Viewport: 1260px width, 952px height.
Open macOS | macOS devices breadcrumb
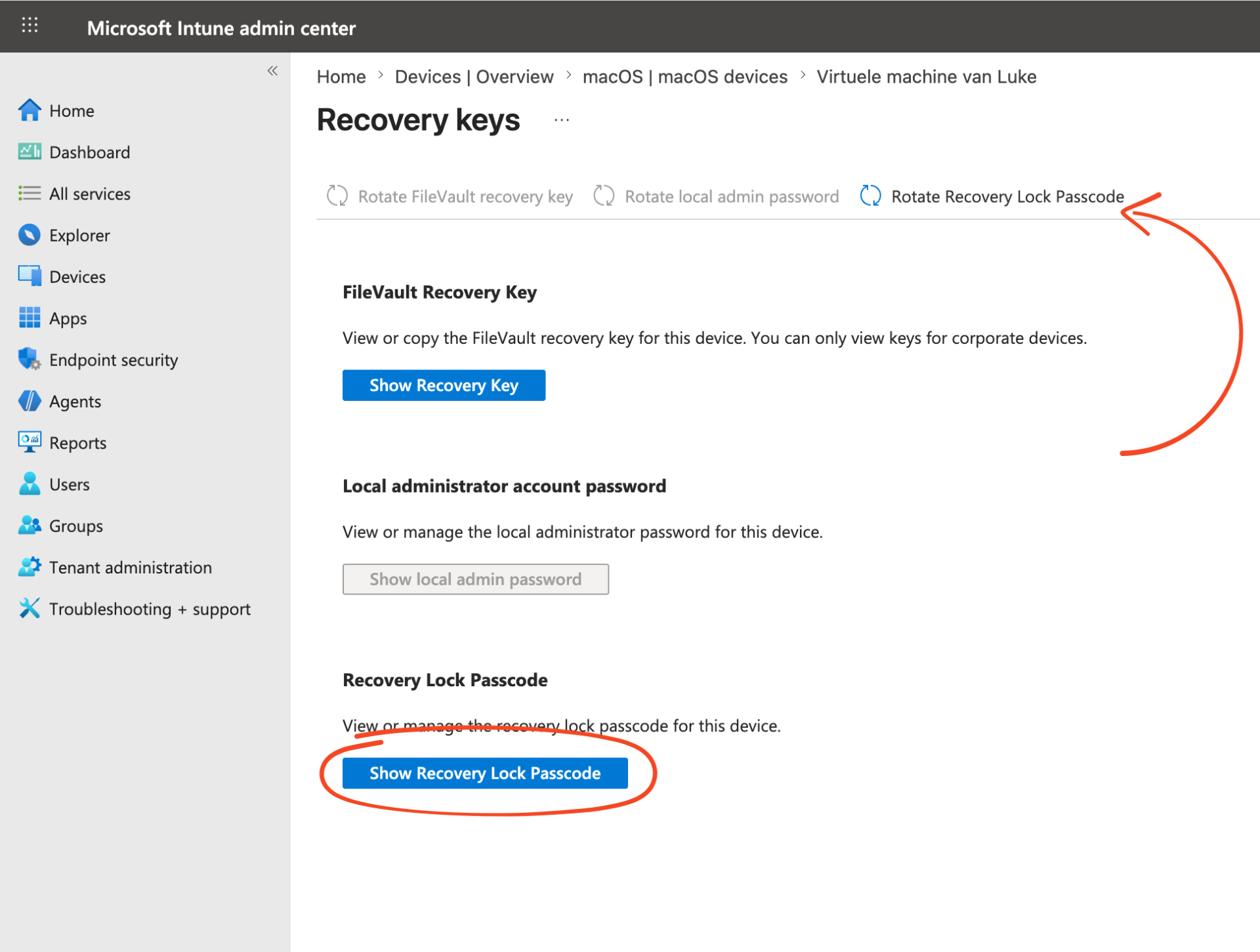tap(685, 77)
